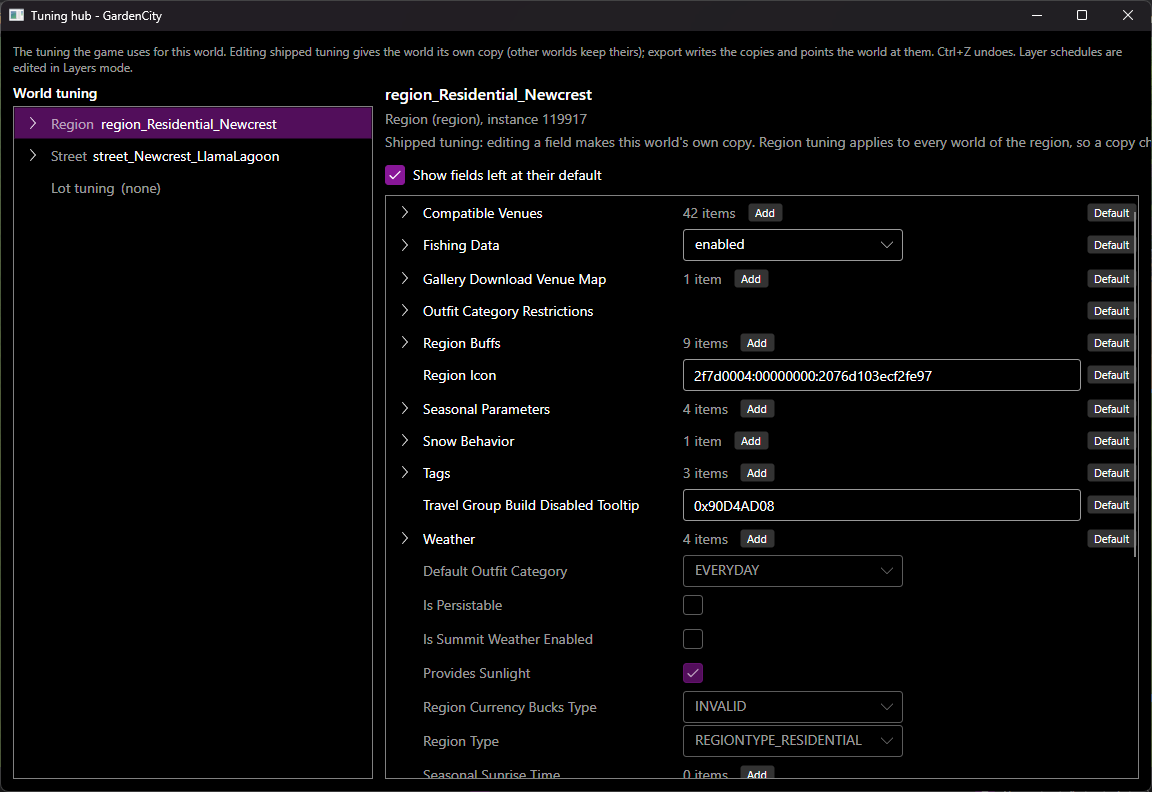This screenshot has height=792, width=1152.
Task: Select the Lot tuning (none) row
Action: [x=192, y=188]
